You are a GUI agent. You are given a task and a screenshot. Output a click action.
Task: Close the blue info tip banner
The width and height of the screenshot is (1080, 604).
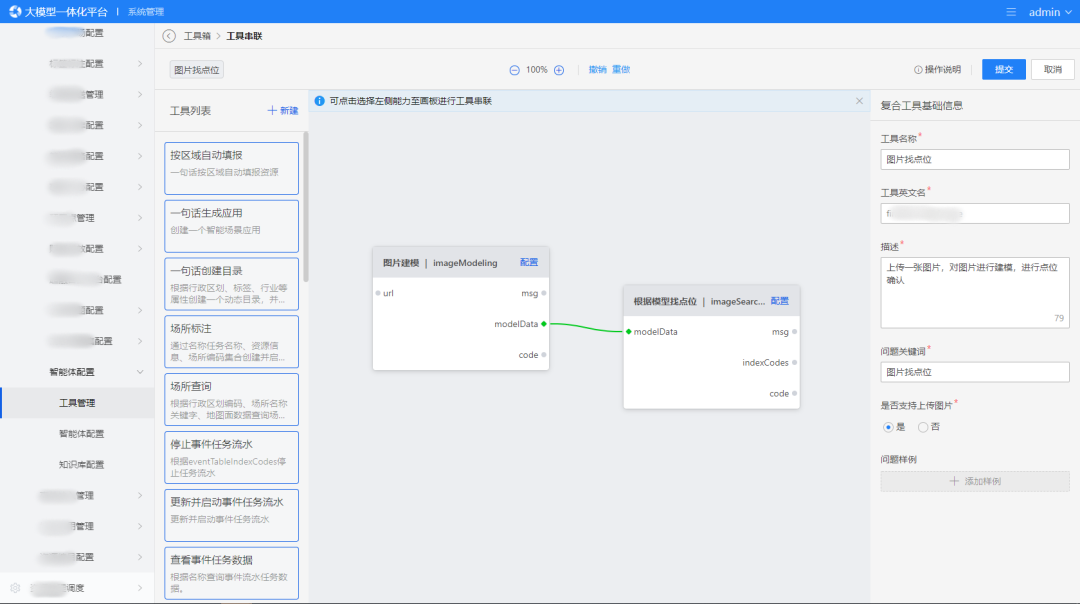pos(859,101)
